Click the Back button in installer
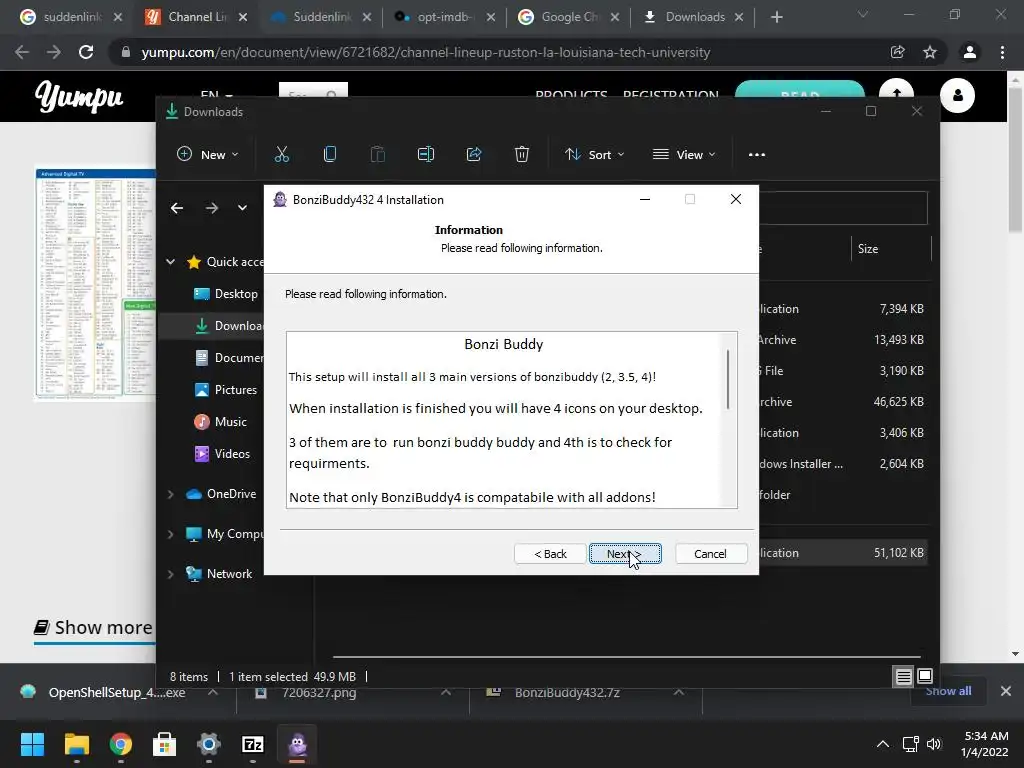The height and width of the screenshot is (768, 1024). (550, 554)
